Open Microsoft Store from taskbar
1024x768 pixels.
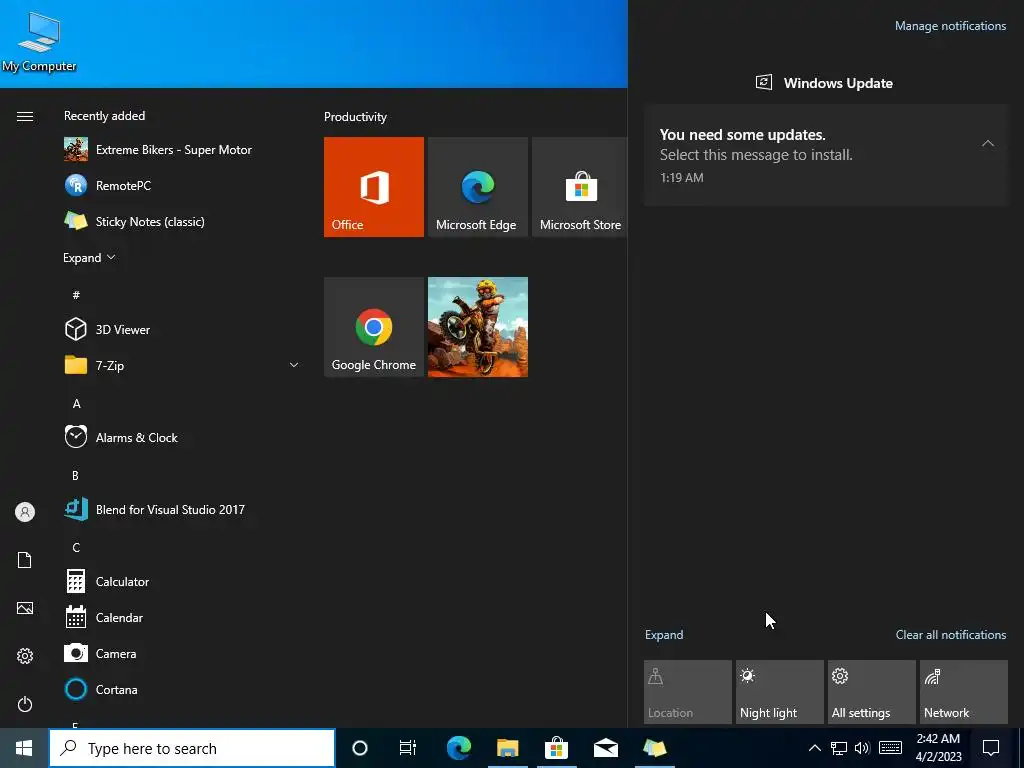click(556, 748)
